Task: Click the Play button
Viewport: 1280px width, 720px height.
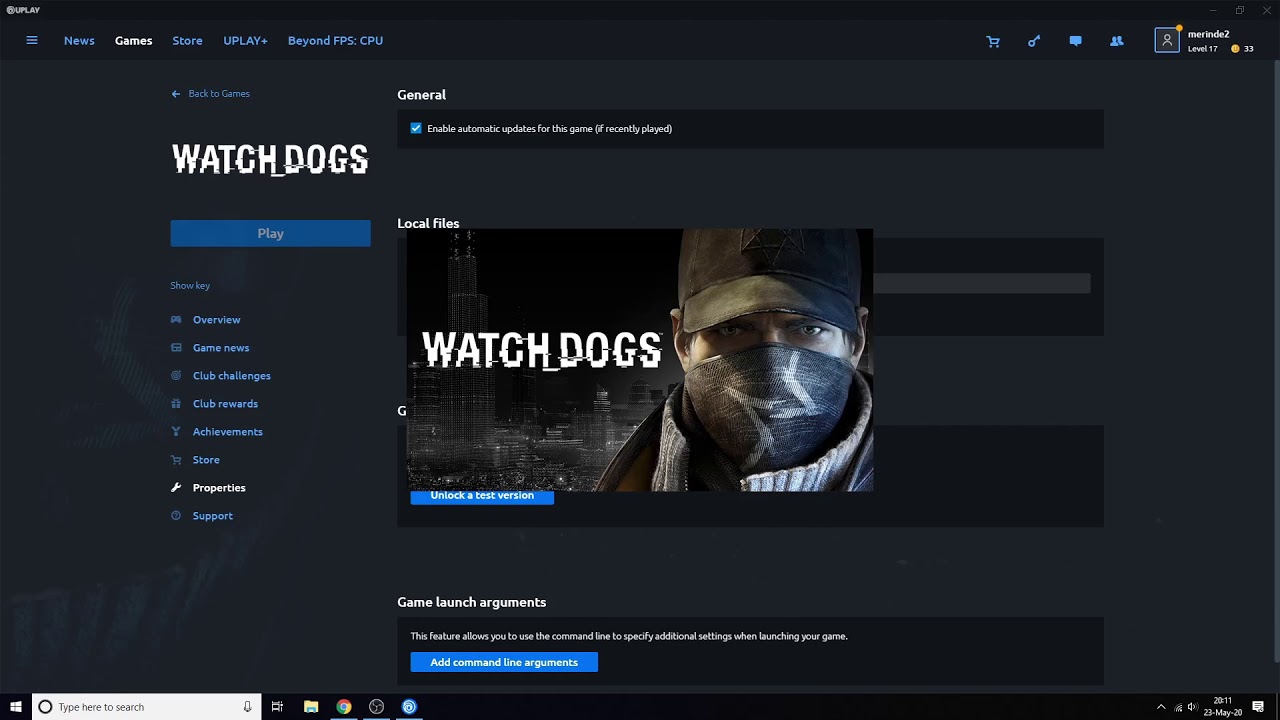Action: (270, 233)
